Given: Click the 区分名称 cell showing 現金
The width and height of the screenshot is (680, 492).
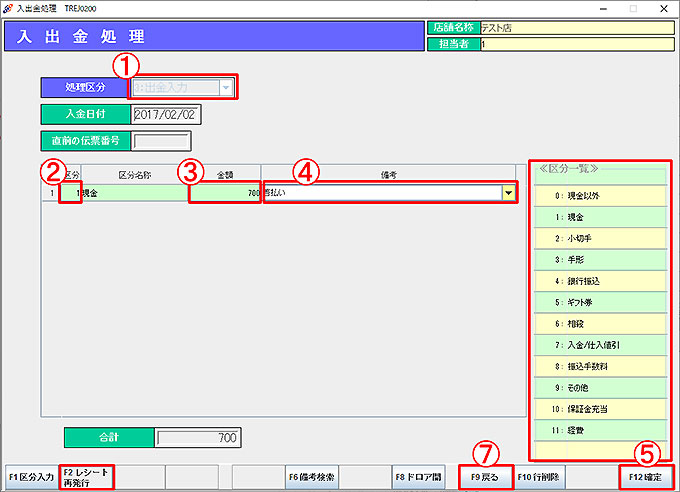Looking at the screenshot, I should (x=135, y=193).
